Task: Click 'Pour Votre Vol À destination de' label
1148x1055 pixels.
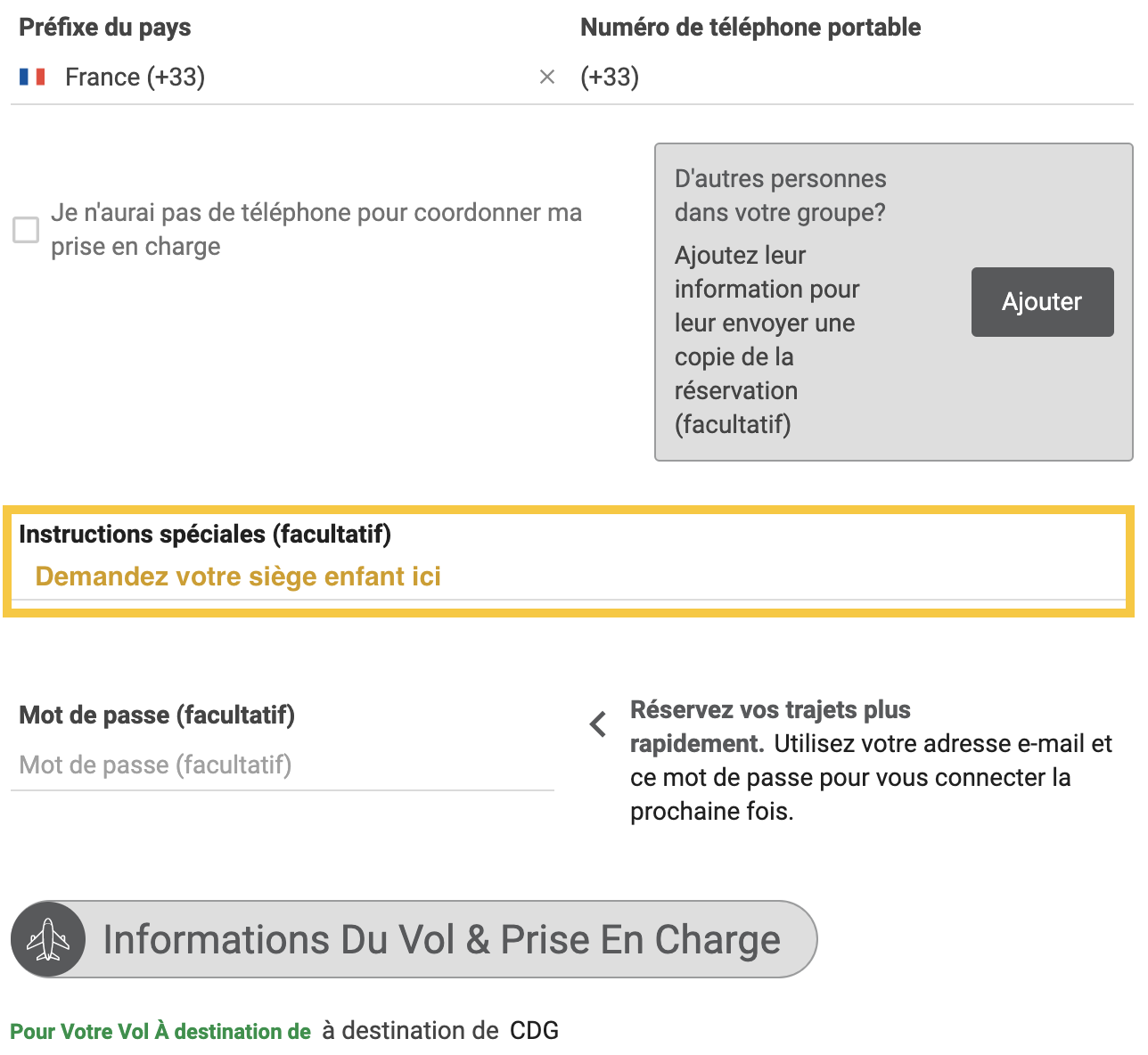Action: 160,1032
